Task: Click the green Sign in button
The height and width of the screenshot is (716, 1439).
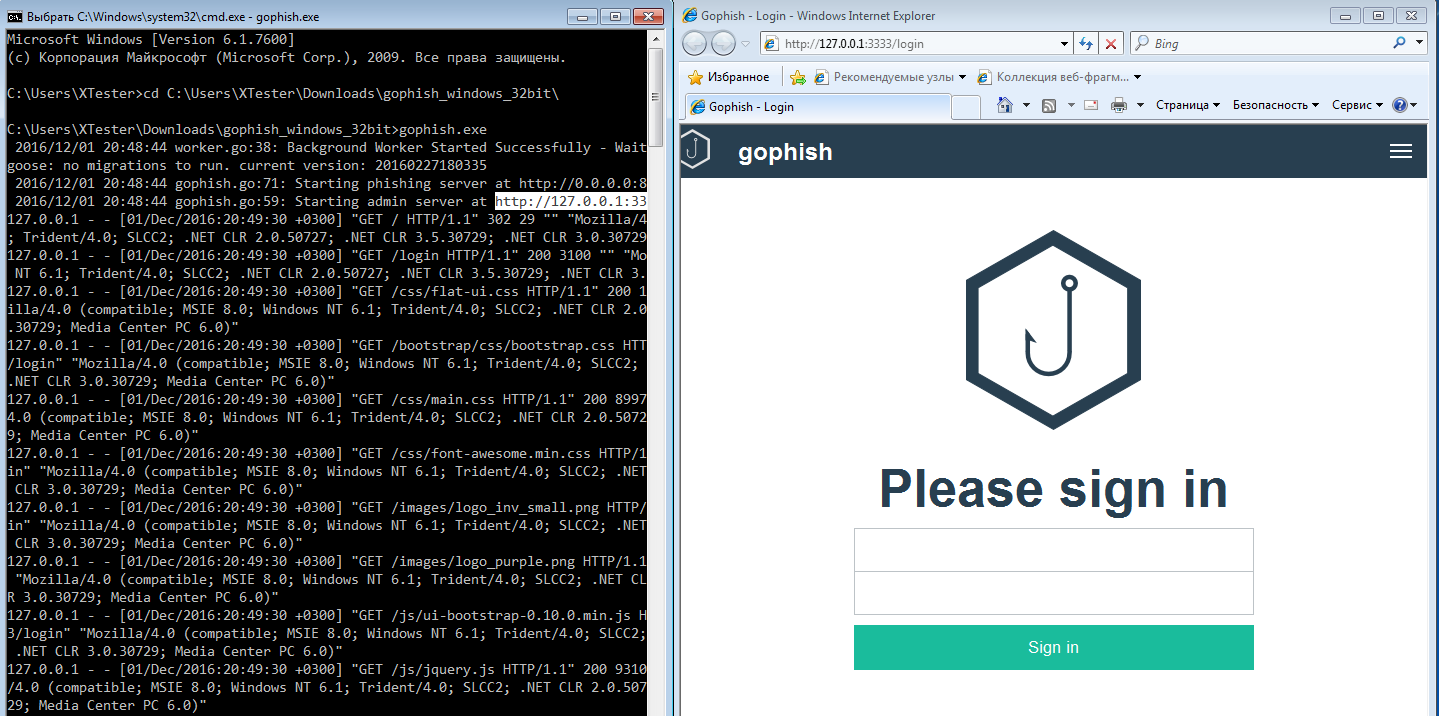Action: [1053, 647]
